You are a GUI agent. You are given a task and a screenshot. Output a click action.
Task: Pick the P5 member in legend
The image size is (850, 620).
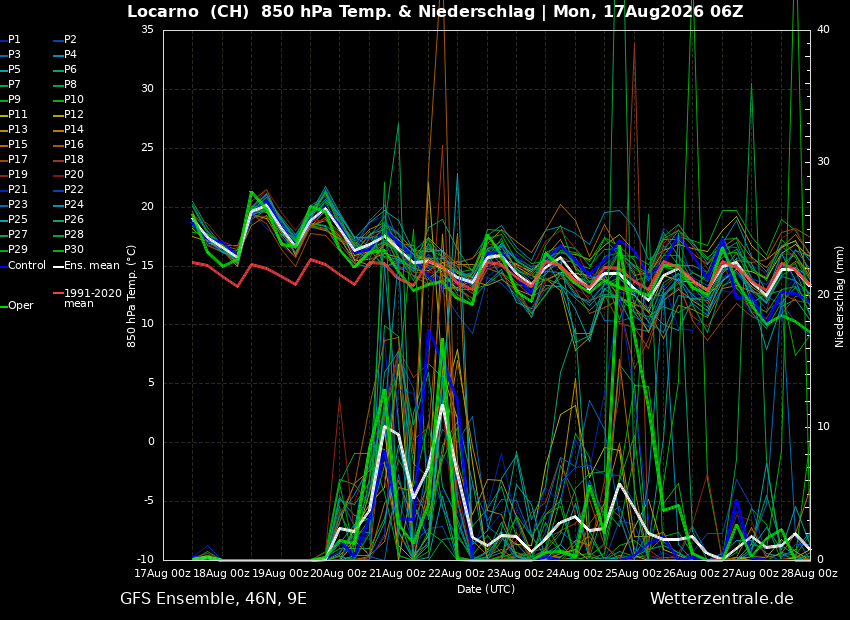pos(10,69)
